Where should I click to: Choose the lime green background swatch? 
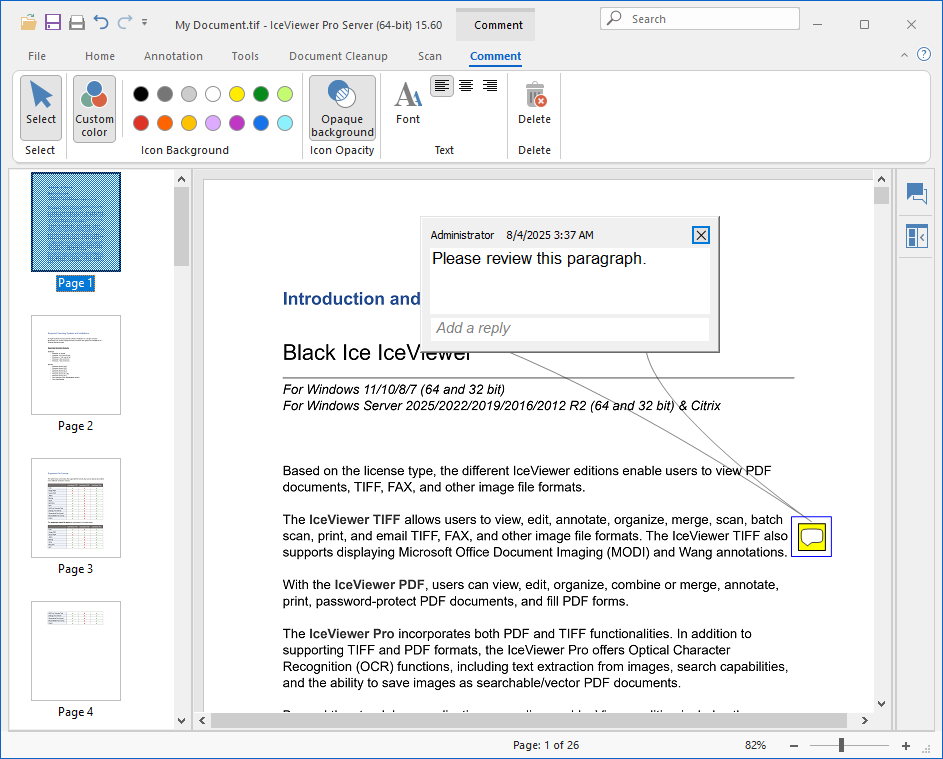click(x=285, y=94)
